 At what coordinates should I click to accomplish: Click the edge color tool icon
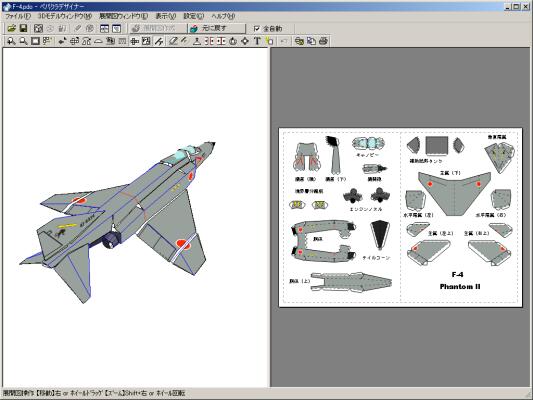(x=110, y=41)
